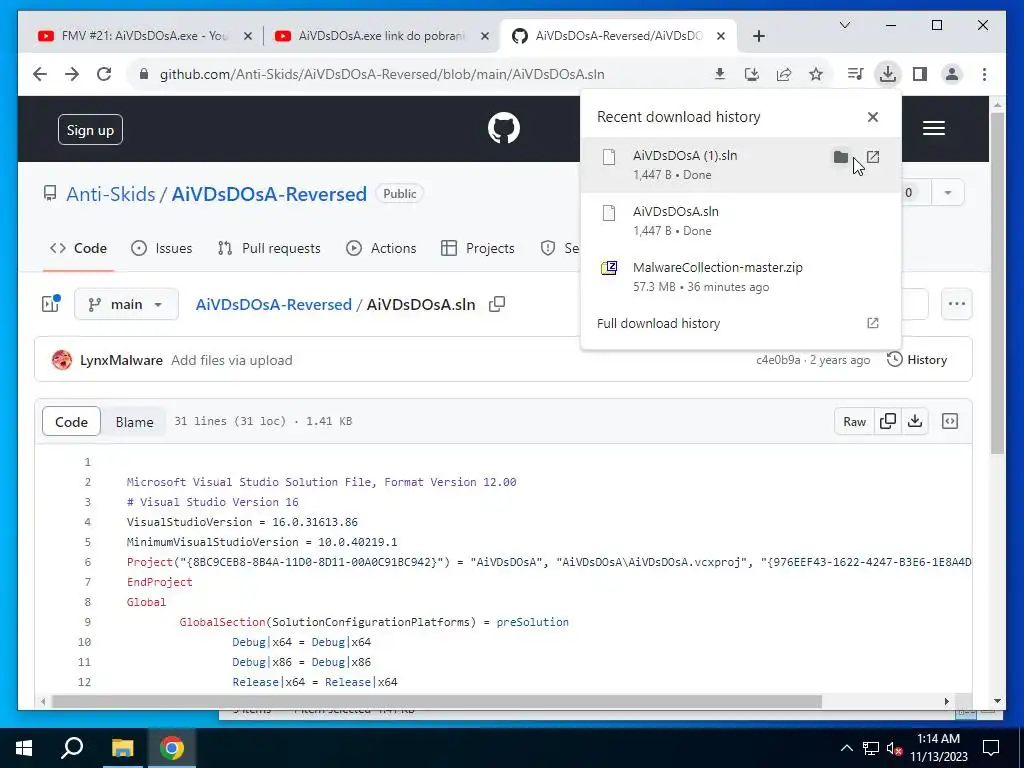Click the share page icon in address bar
Viewport: 1024px width, 768px height.
[784, 74]
